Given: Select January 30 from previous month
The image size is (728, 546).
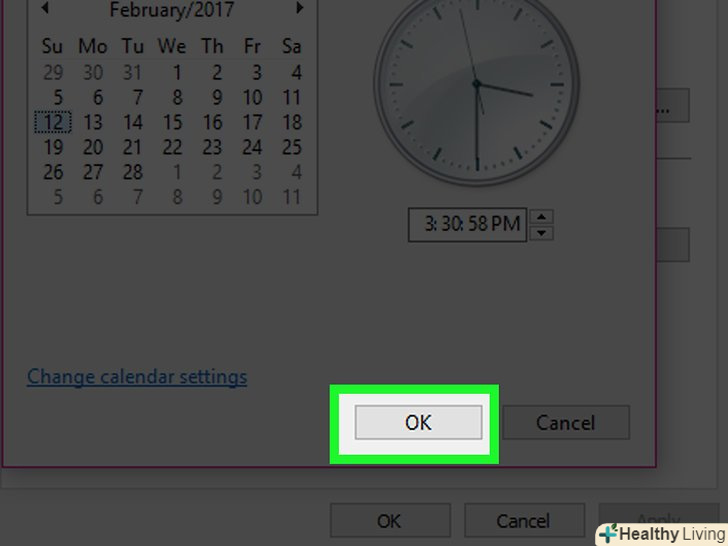Looking at the screenshot, I should coord(93,73).
